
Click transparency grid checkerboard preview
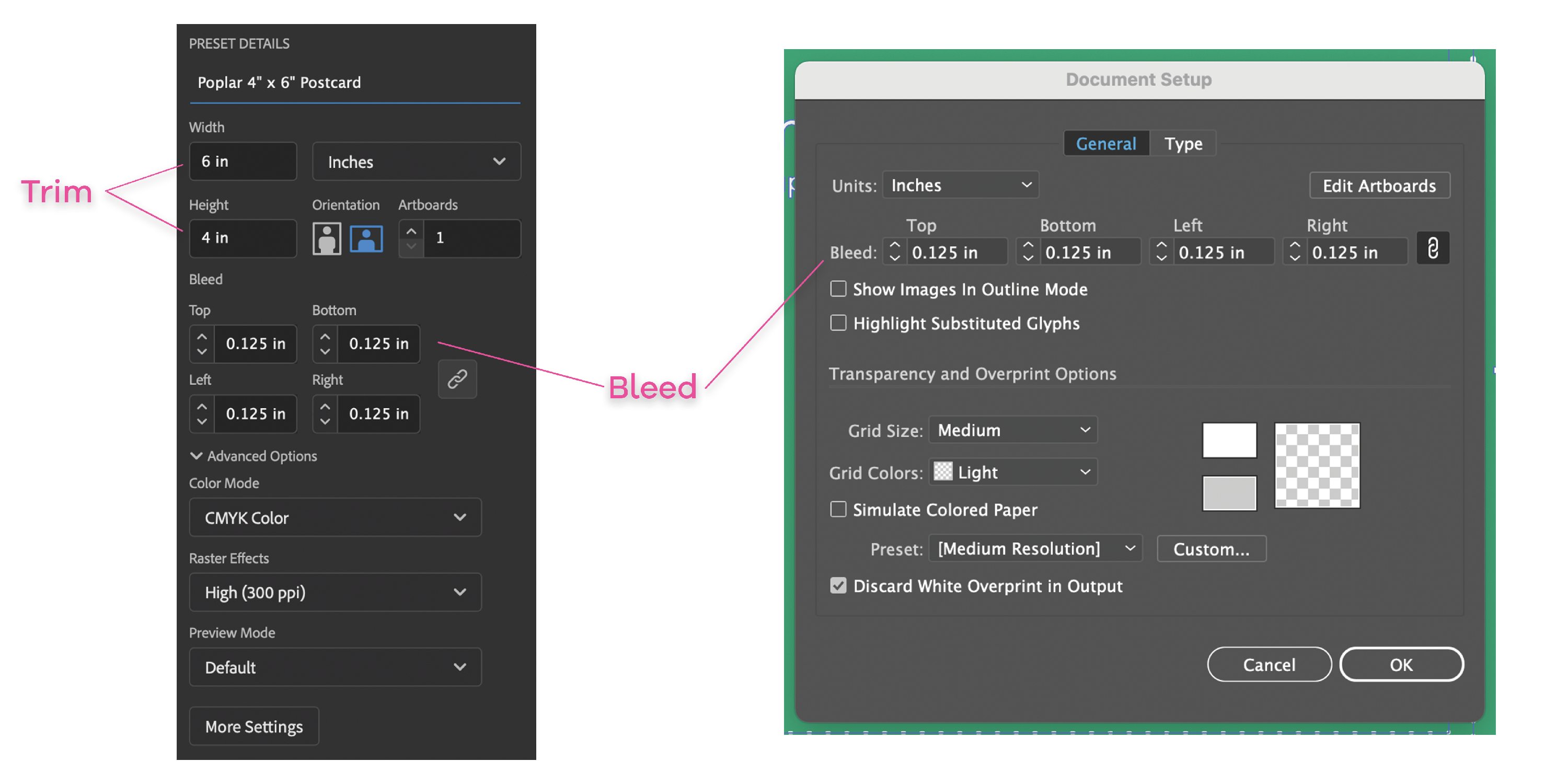[1317, 466]
